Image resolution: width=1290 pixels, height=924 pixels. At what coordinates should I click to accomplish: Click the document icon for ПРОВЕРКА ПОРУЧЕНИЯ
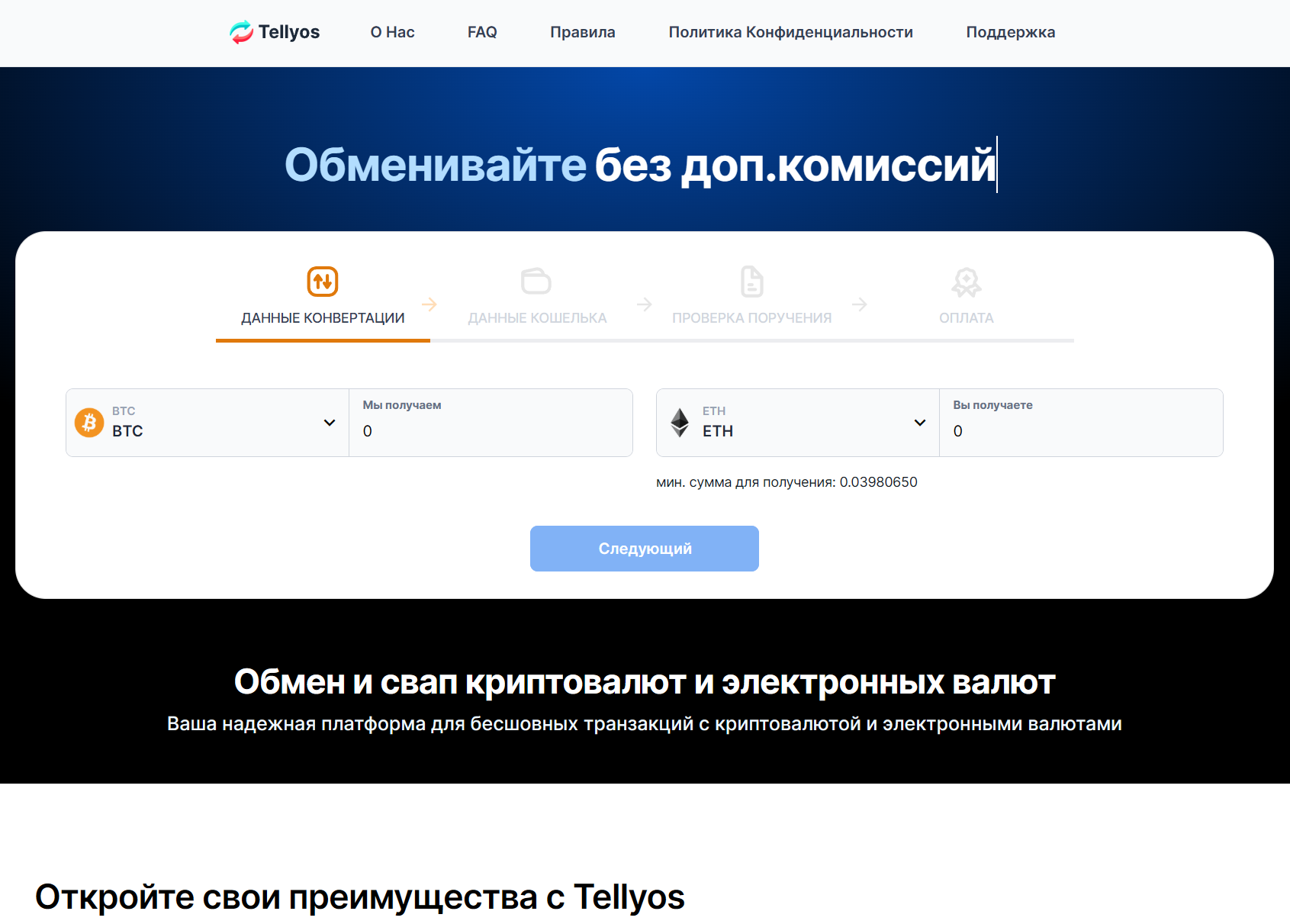pyautogui.click(x=752, y=281)
